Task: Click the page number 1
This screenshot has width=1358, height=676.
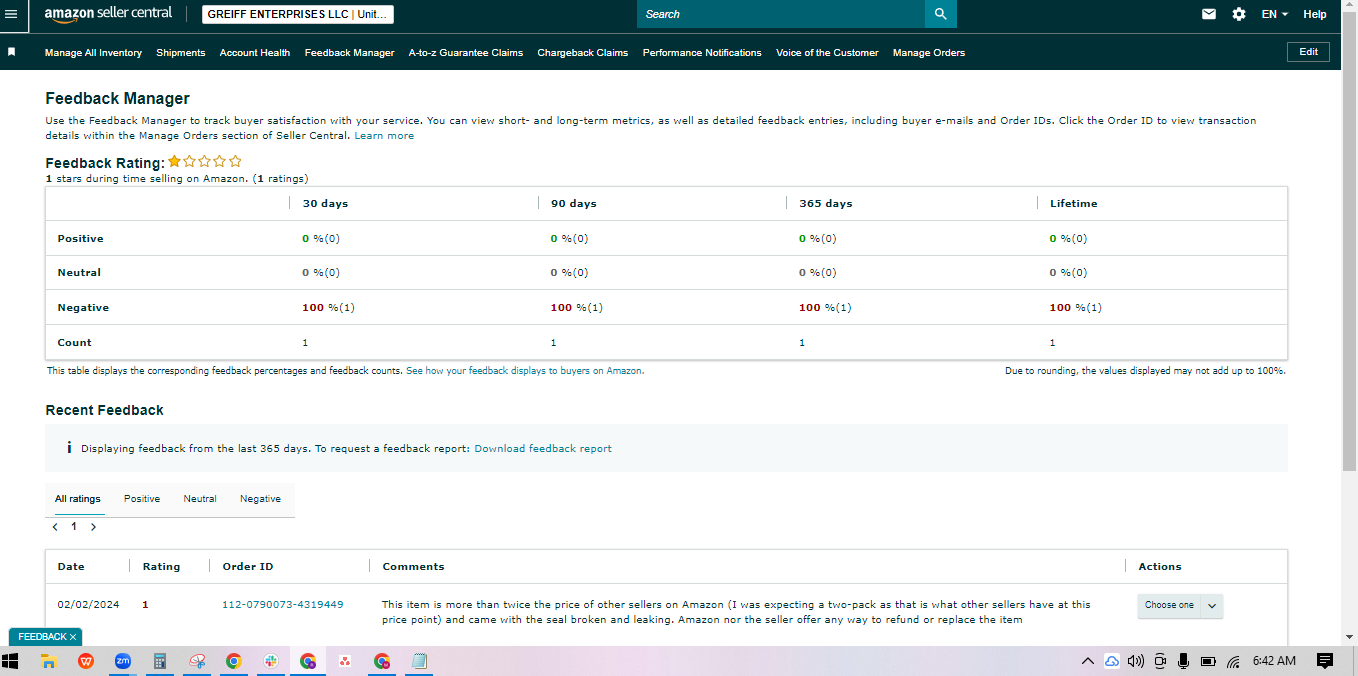Action: coord(74,526)
